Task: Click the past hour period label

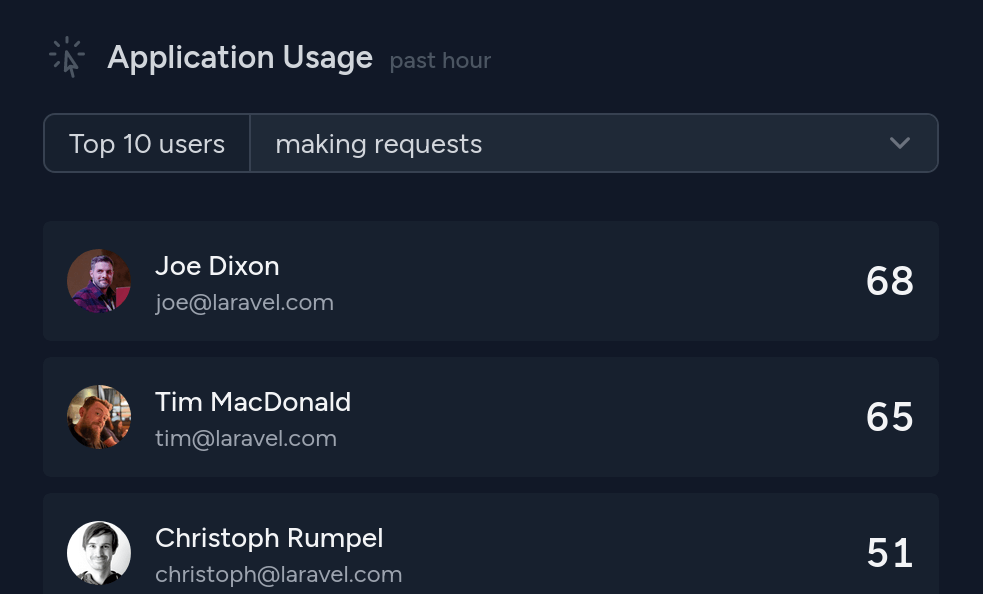Action: pyautogui.click(x=440, y=61)
